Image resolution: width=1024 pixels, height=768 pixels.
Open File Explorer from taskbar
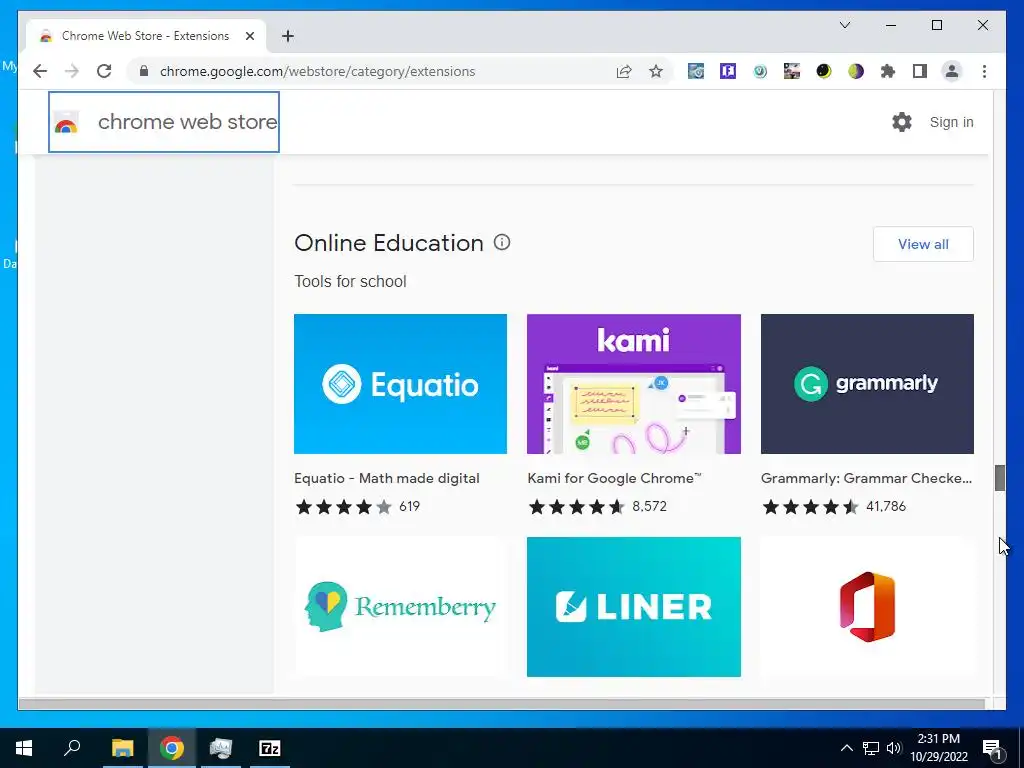point(122,748)
